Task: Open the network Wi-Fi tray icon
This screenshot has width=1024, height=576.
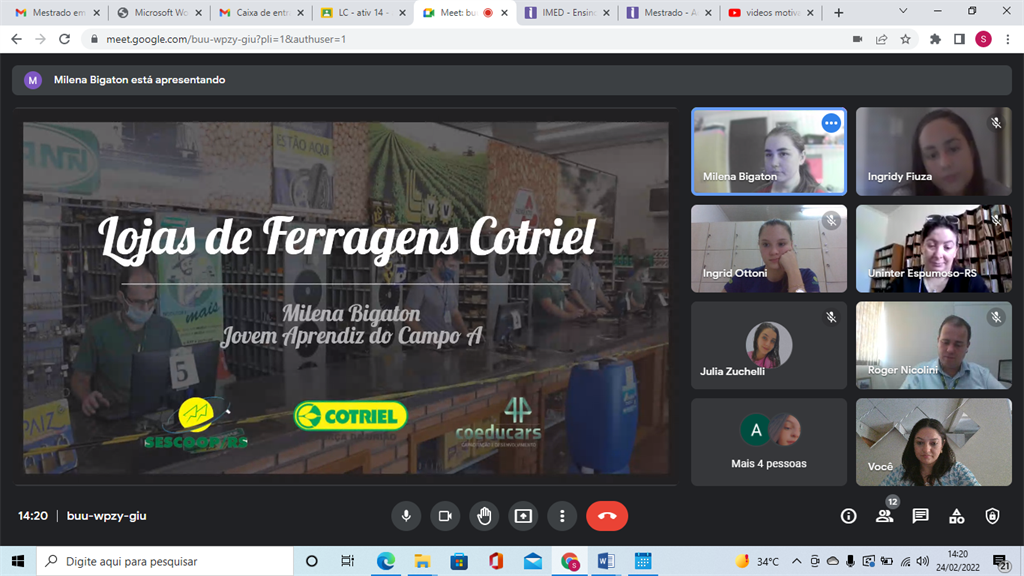Action: tap(905, 561)
